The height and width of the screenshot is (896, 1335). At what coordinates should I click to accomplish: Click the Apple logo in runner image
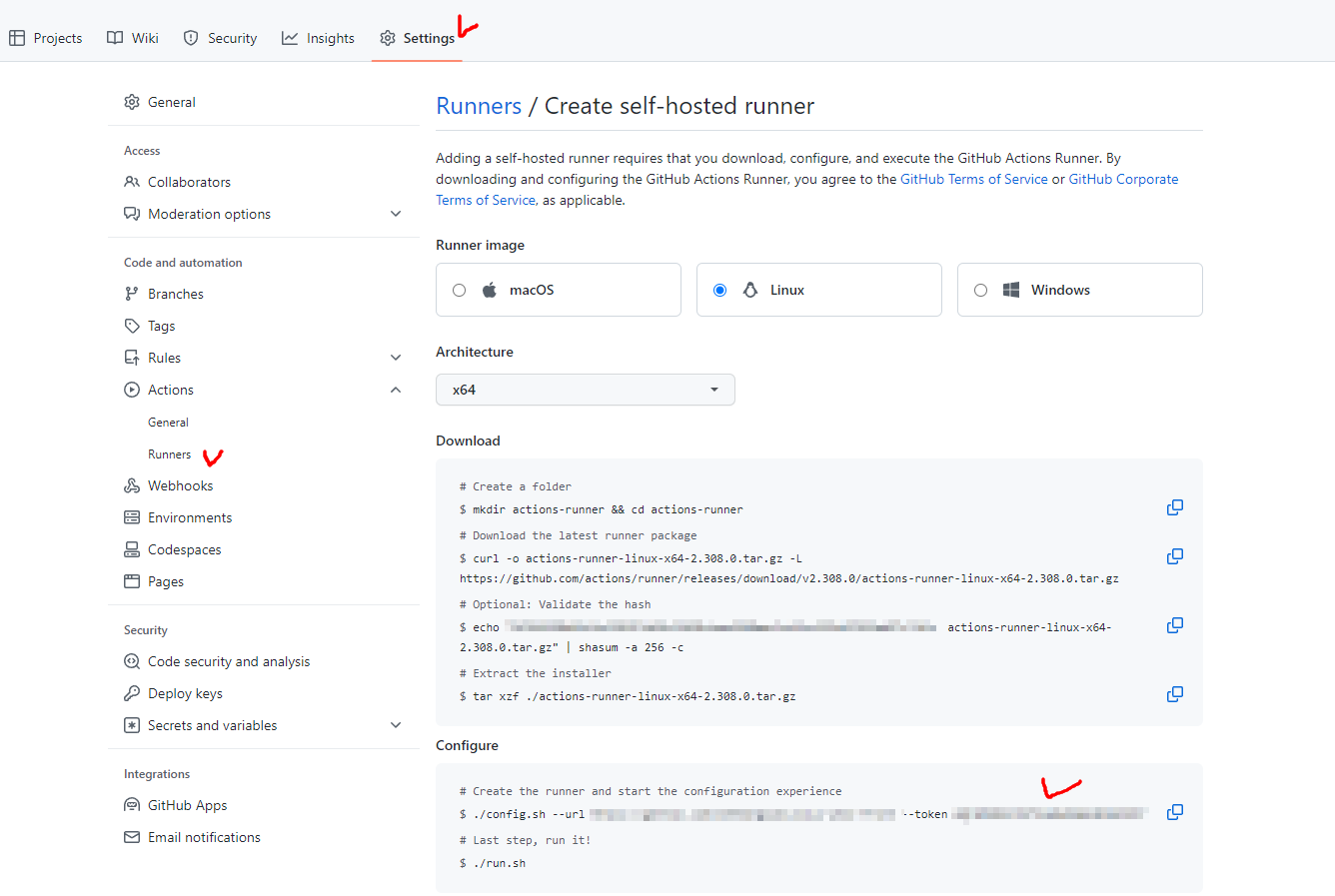pyautogui.click(x=490, y=290)
